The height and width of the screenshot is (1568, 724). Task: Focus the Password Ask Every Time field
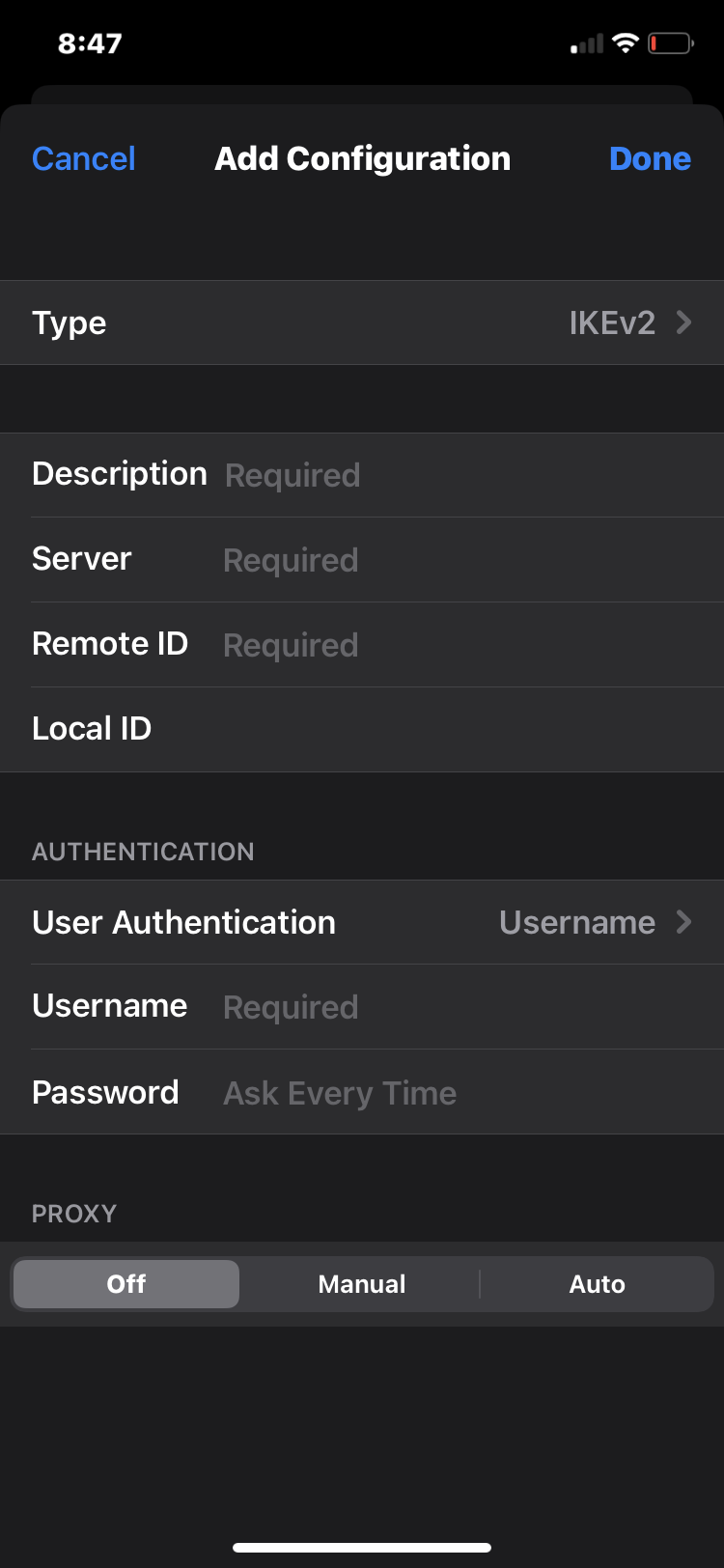tap(362, 1092)
